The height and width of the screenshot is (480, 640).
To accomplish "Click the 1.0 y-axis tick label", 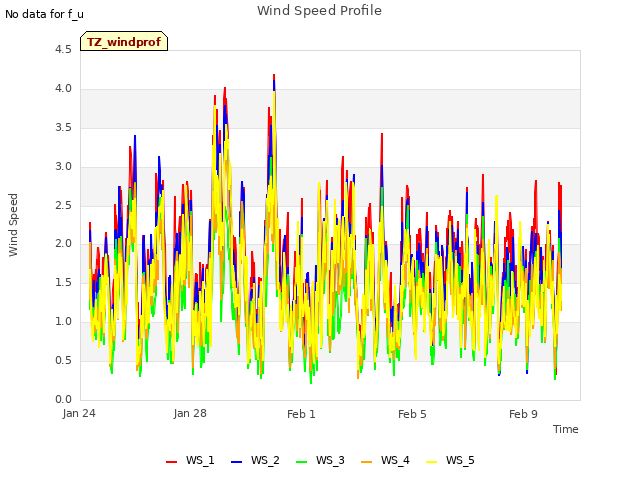I will coord(63,322).
